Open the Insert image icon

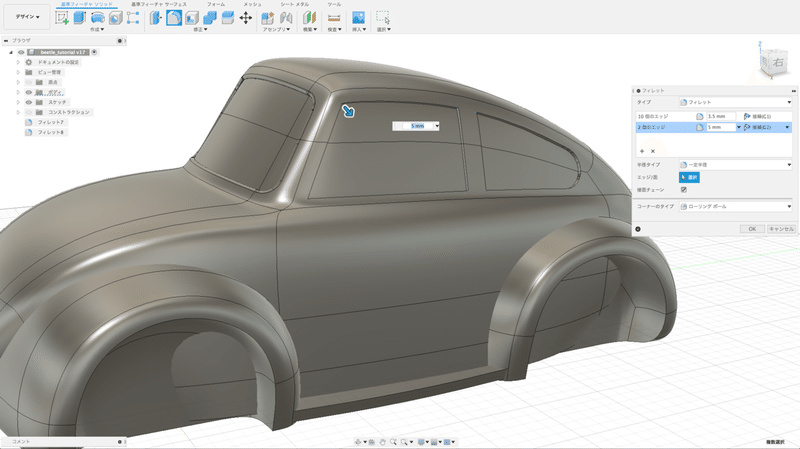click(357, 18)
